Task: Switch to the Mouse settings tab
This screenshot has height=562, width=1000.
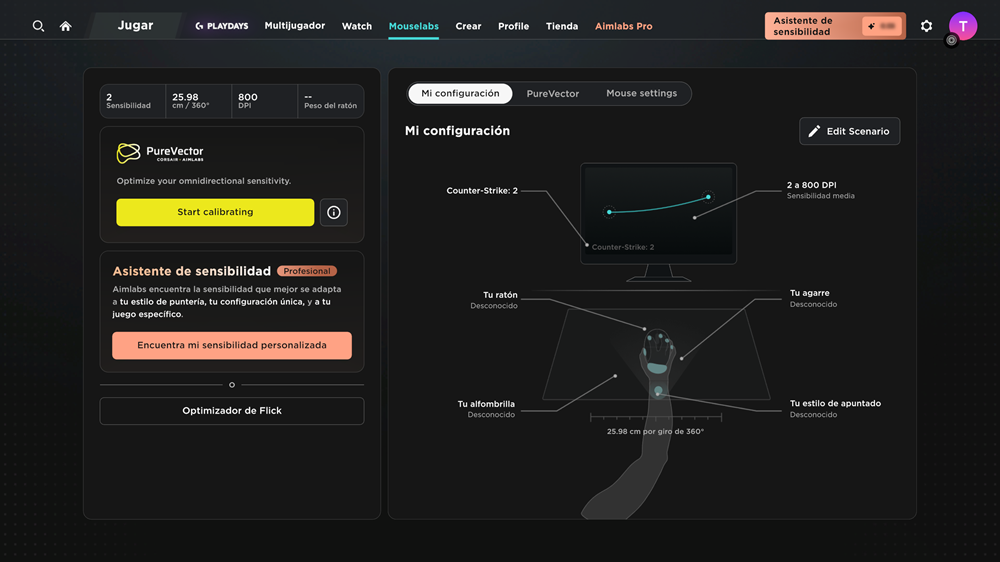Action: pos(641,94)
